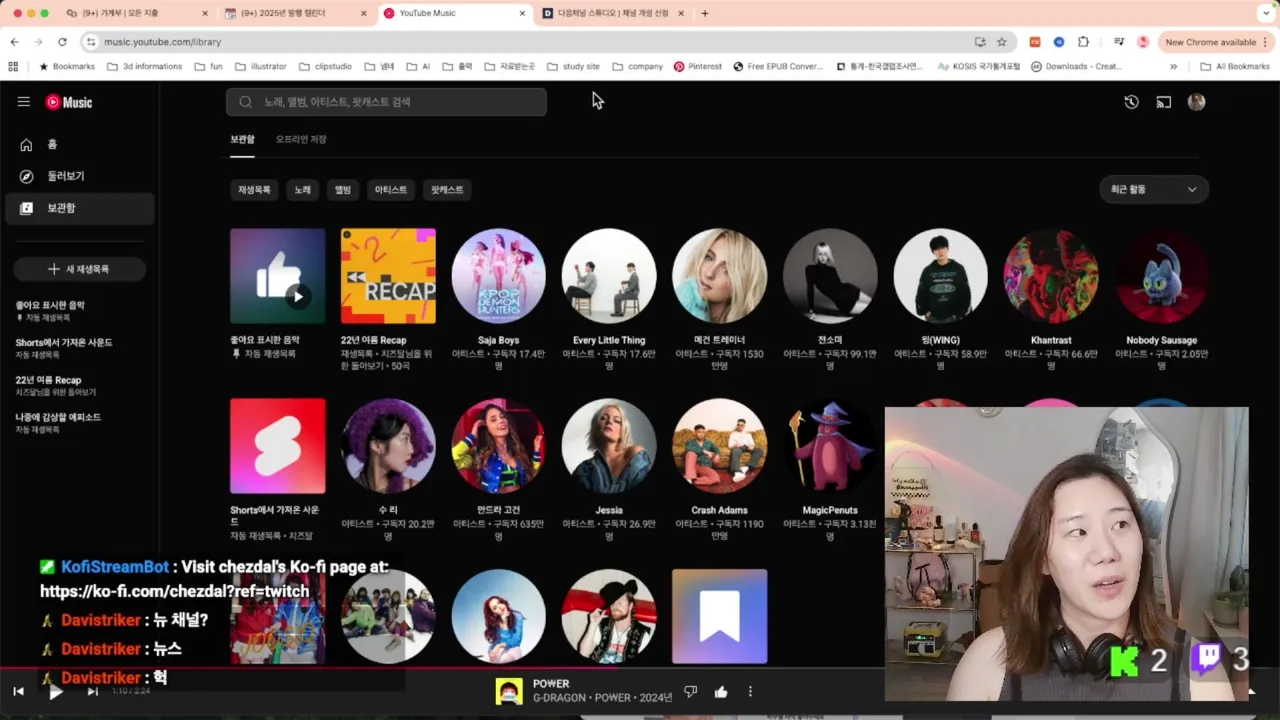Screen dimensions: 1280x720
Task: Open the account avatar menu in YouTube Music
Action: tap(1196, 102)
